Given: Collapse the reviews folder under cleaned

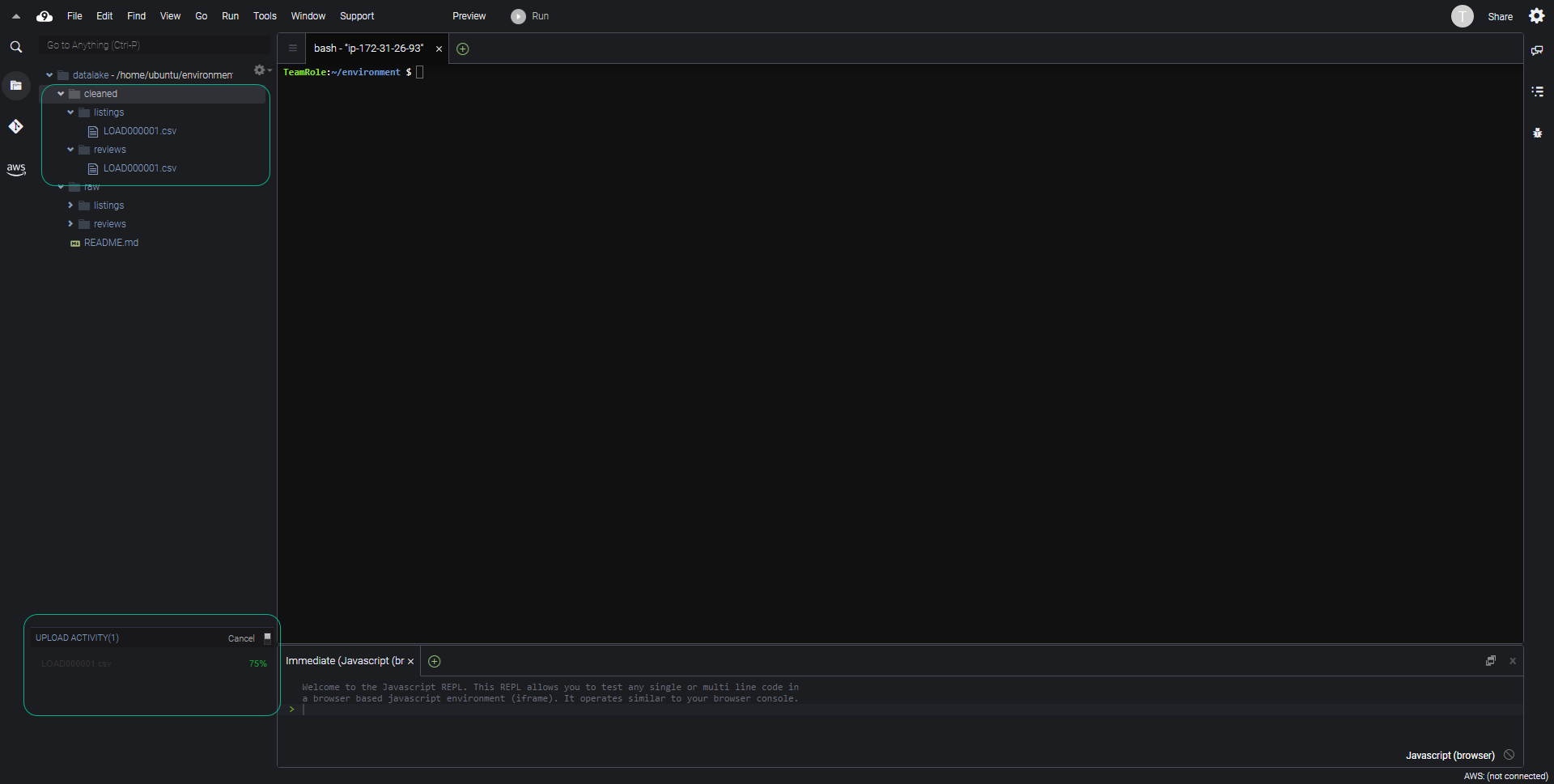Looking at the screenshot, I should 70,150.
